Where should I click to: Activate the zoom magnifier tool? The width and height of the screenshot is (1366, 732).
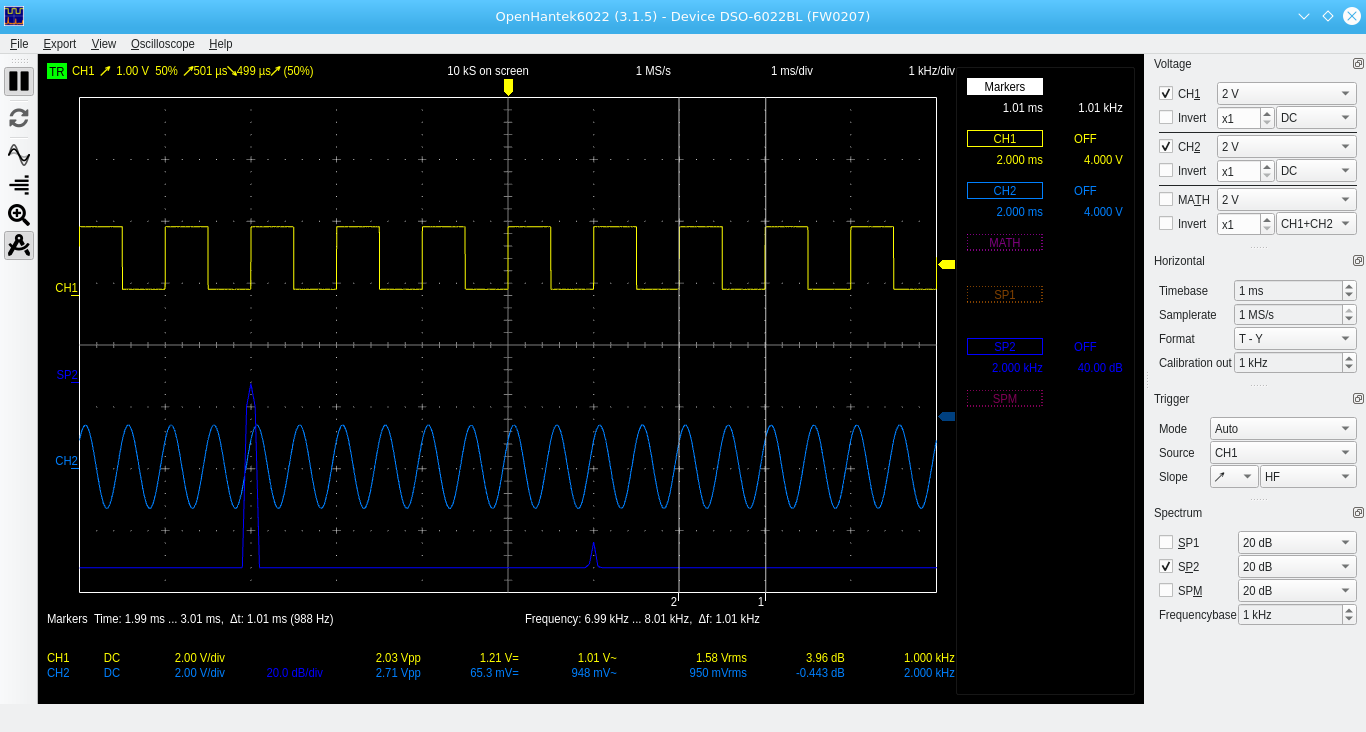coord(18,214)
